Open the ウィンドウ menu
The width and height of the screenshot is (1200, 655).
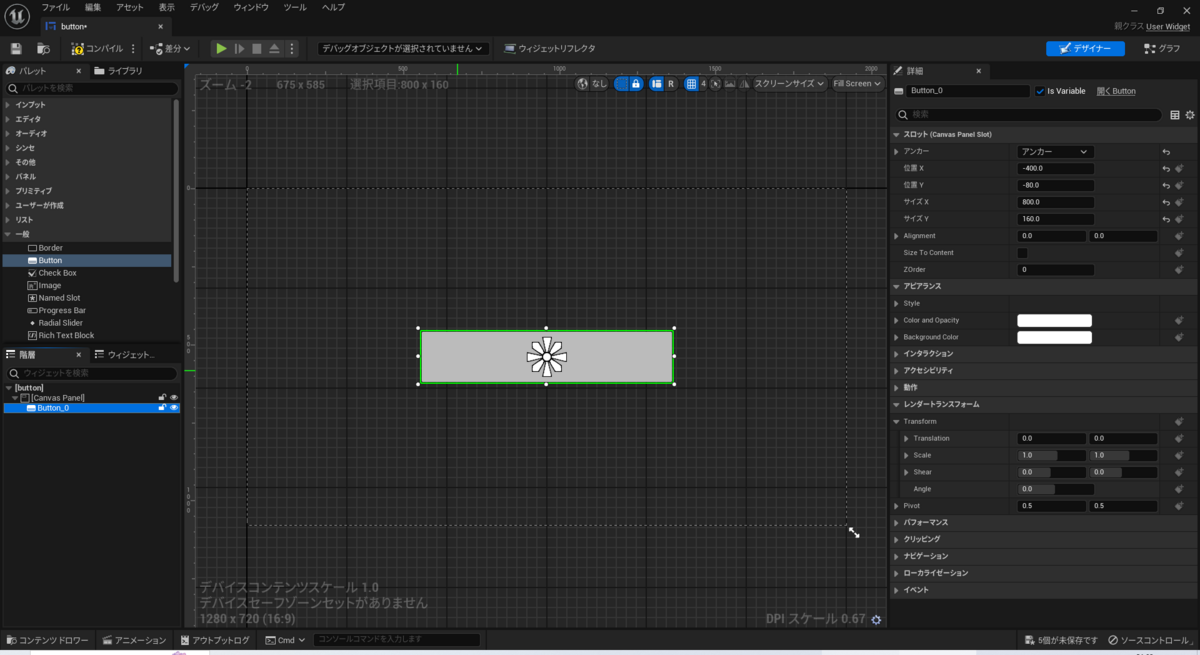tap(251, 7)
